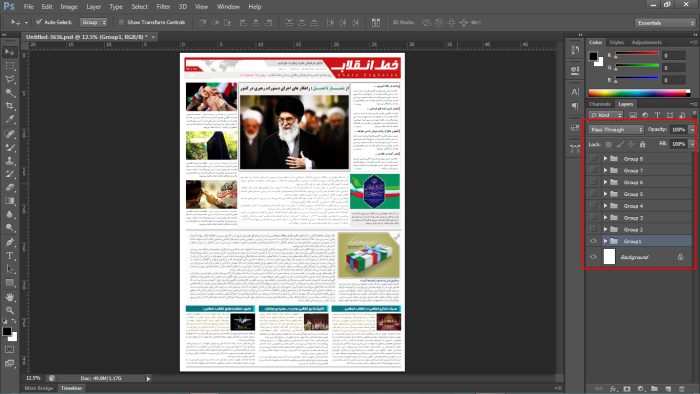
Task: Select the Pen tool
Action: [9, 242]
